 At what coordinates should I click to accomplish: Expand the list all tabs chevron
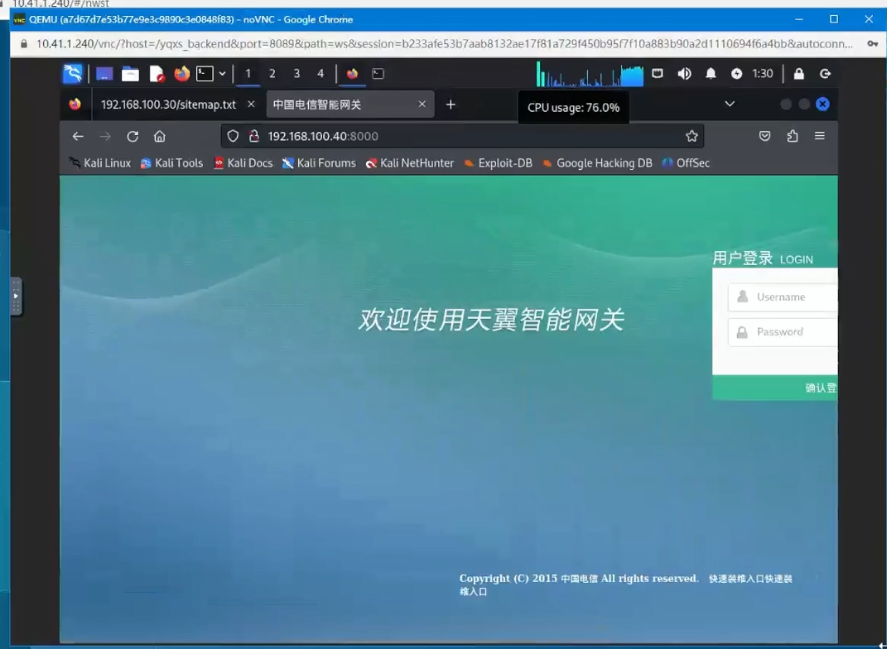[730, 104]
